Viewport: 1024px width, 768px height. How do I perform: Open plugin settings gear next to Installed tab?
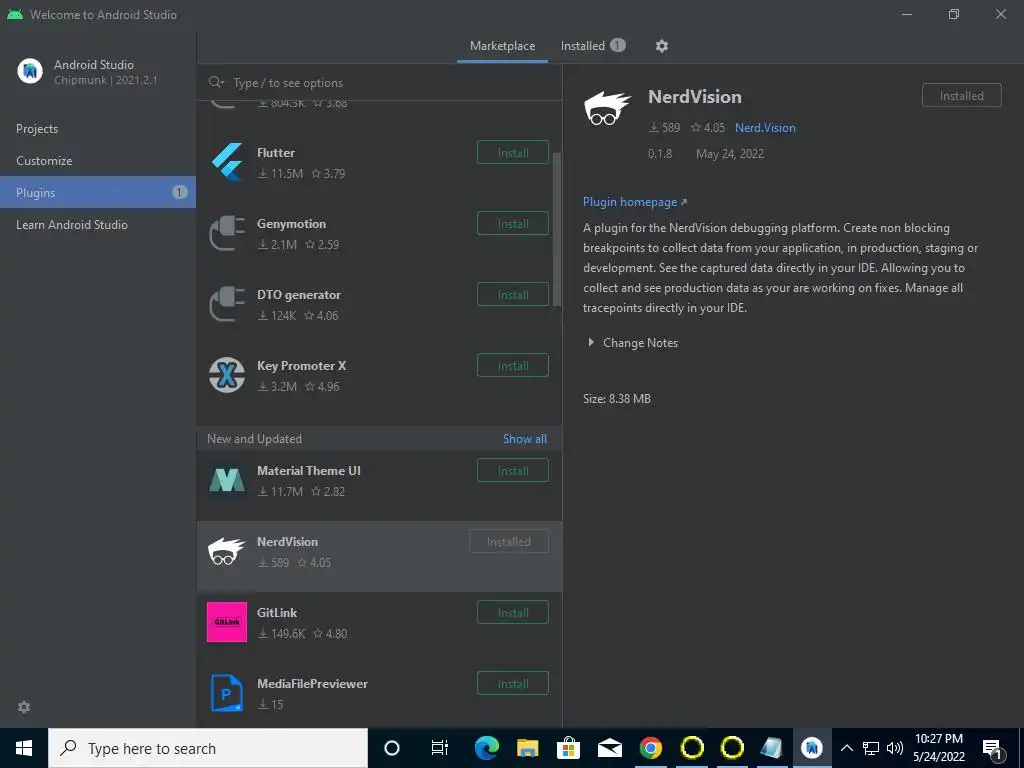(662, 46)
